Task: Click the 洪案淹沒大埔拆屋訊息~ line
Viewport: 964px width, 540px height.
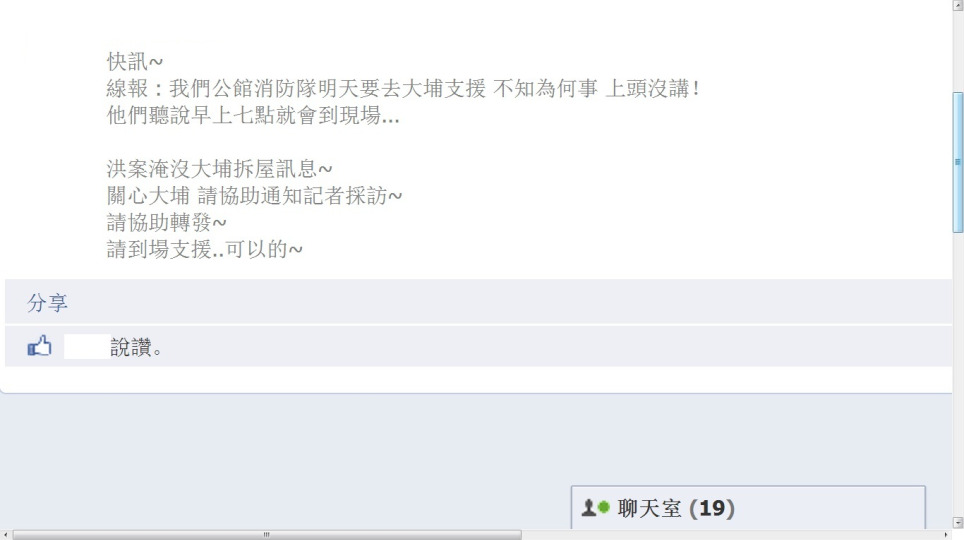Action: point(219,169)
